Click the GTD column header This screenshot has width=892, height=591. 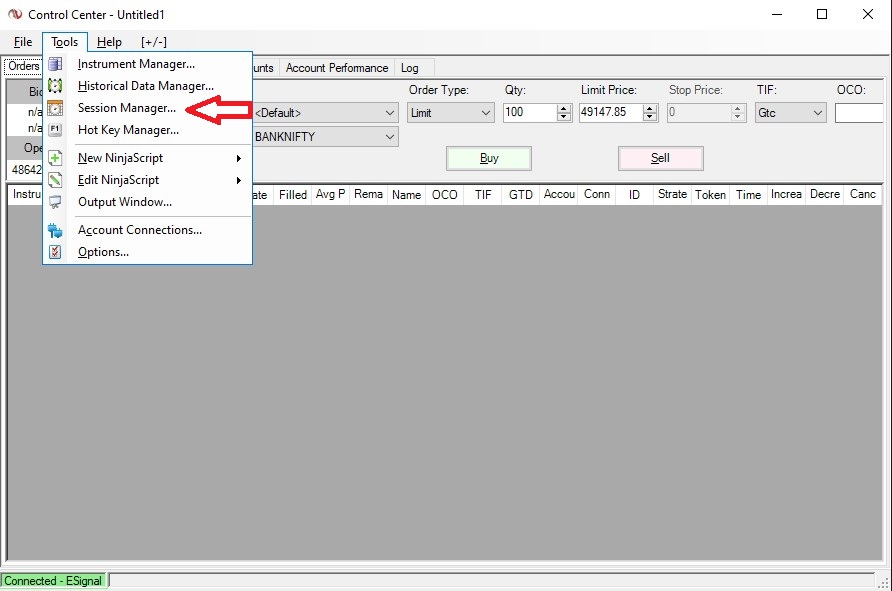pos(521,195)
